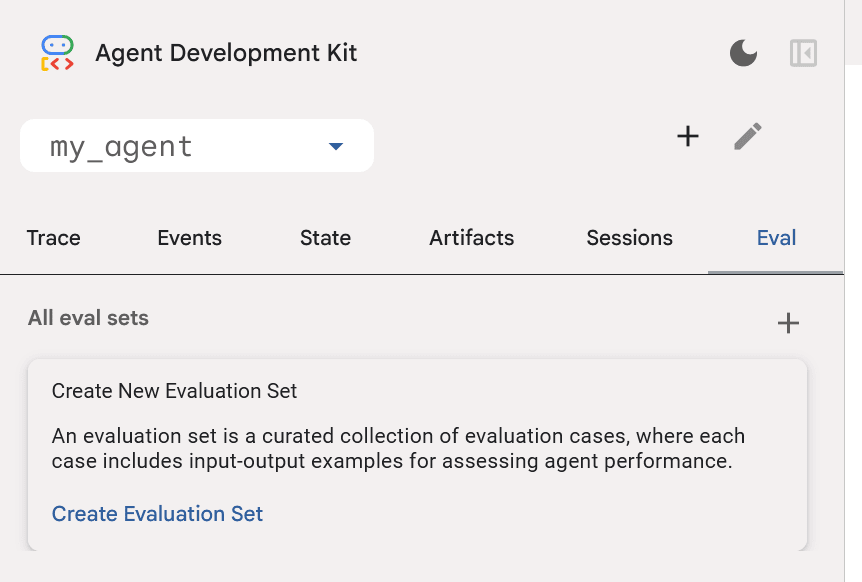Switch to the Trace tab

[54, 238]
